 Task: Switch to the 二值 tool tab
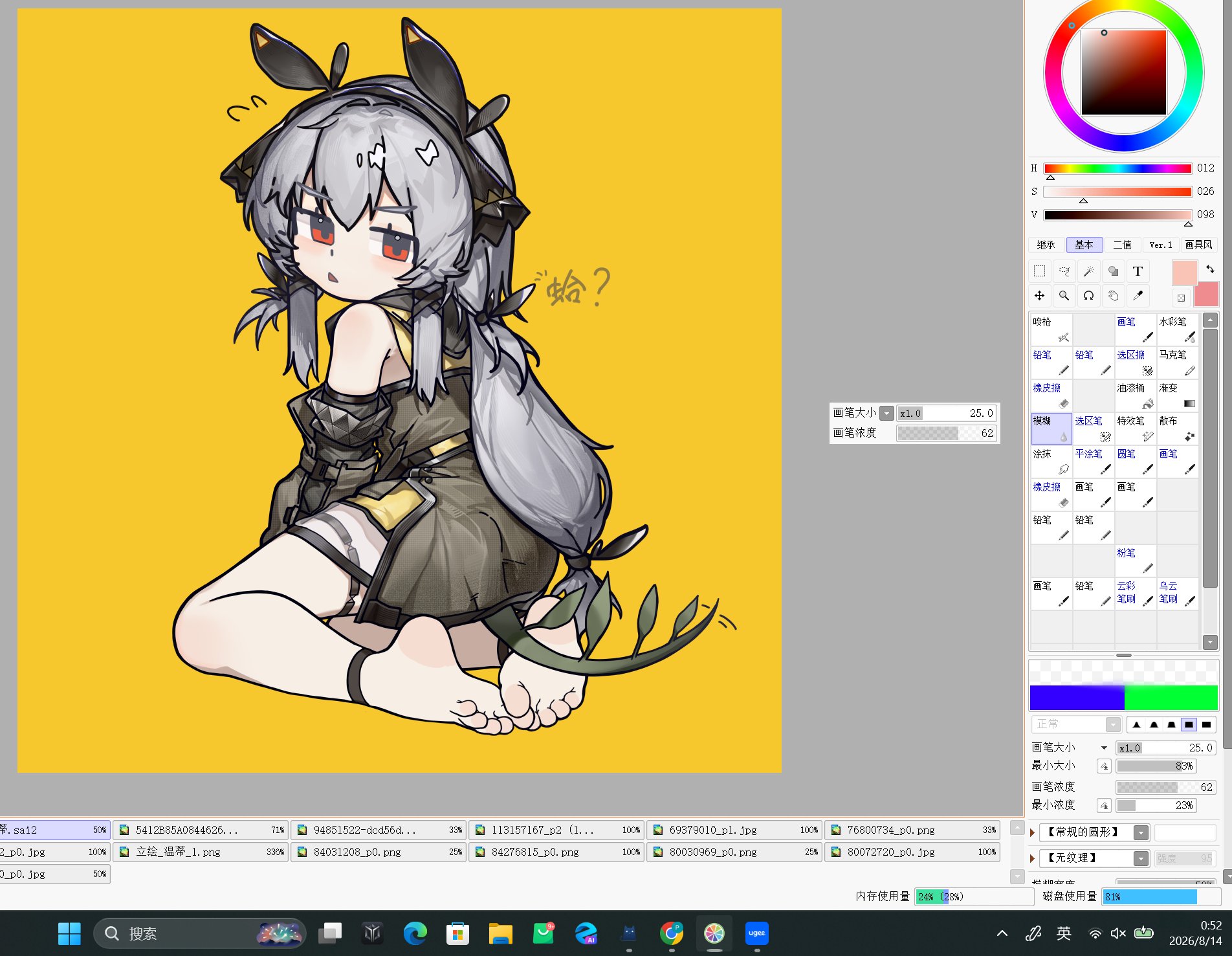tap(1122, 245)
